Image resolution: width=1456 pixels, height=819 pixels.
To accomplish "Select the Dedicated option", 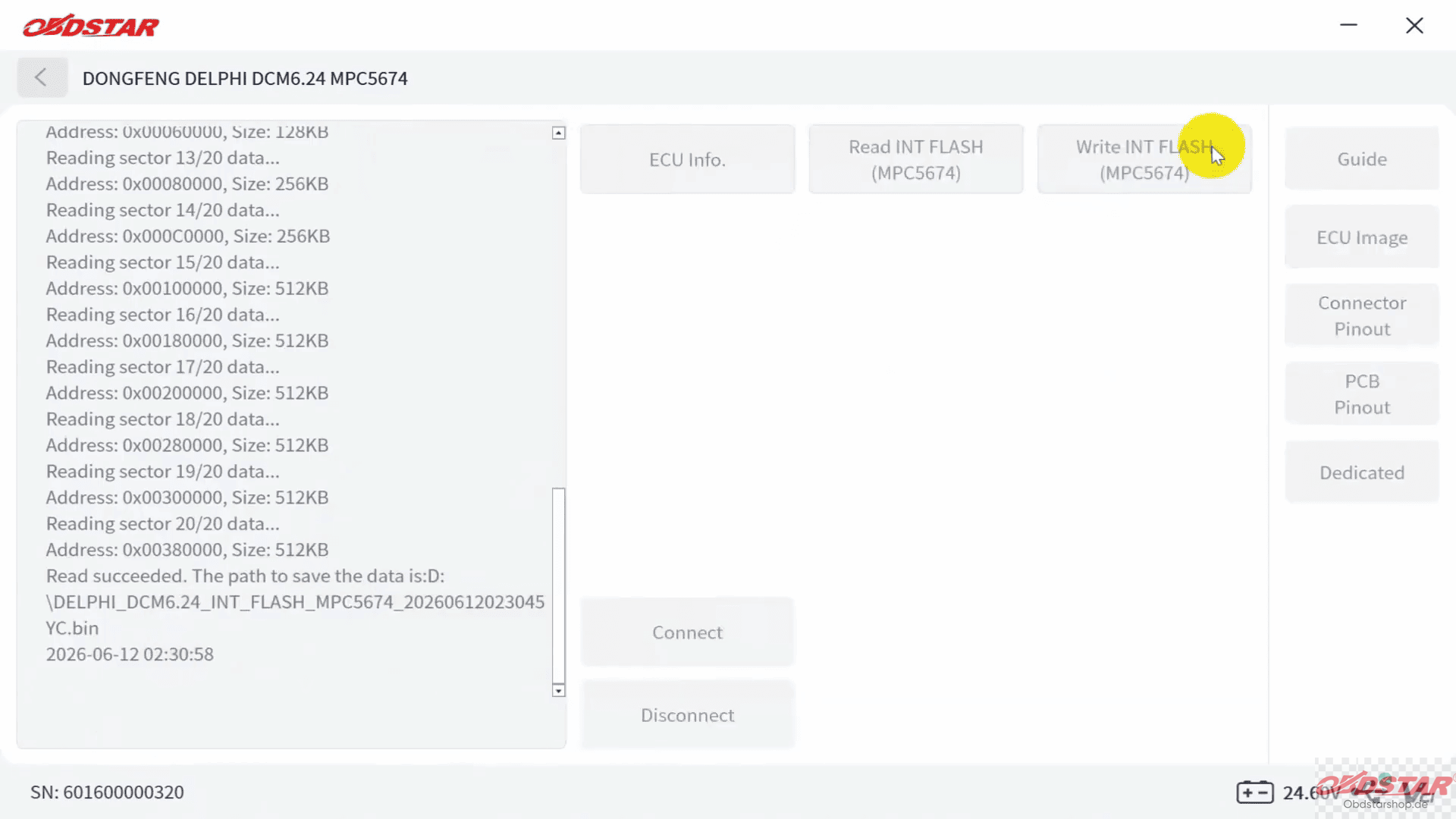I will (x=1362, y=472).
